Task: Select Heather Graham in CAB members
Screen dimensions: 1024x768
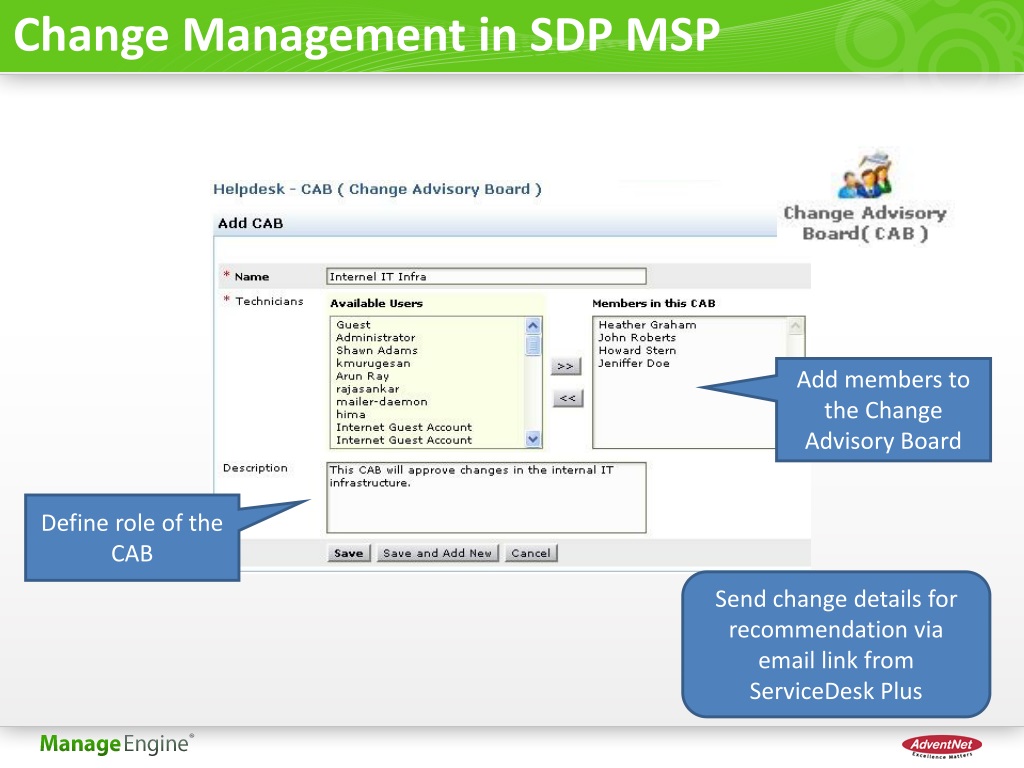Action: [647, 325]
